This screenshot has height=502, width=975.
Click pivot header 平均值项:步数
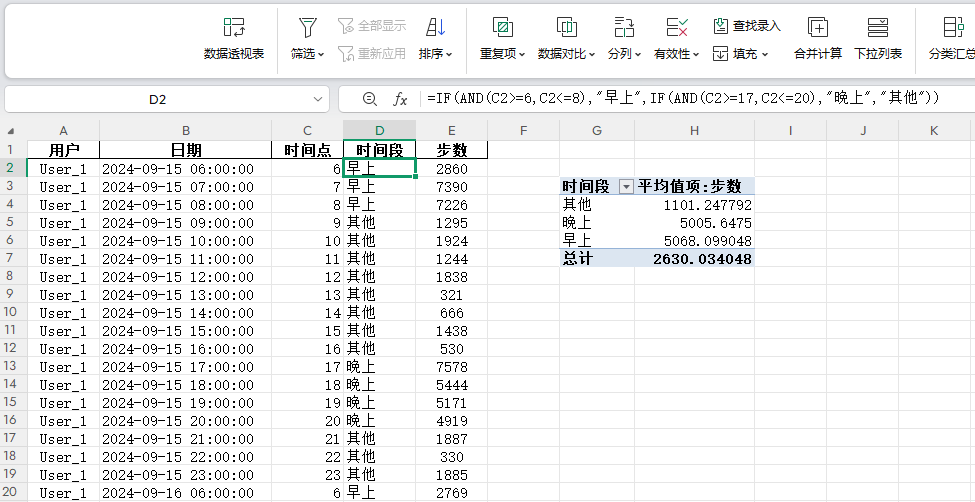(695, 186)
